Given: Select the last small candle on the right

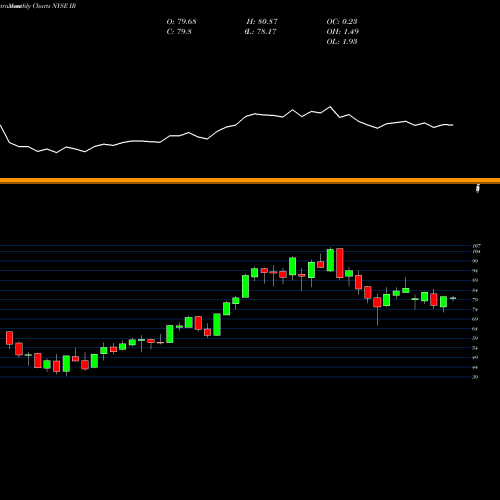Looking at the screenshot, I should (453, 299).
